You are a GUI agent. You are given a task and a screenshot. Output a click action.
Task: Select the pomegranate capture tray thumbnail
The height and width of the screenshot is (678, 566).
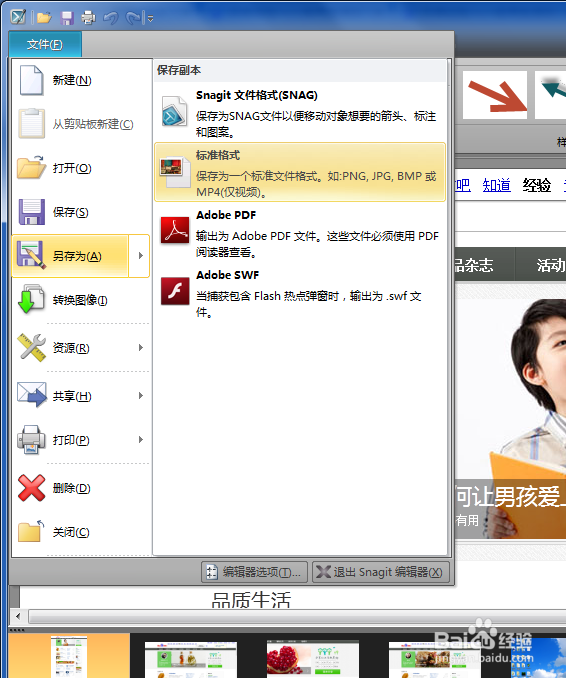(313, 659)
